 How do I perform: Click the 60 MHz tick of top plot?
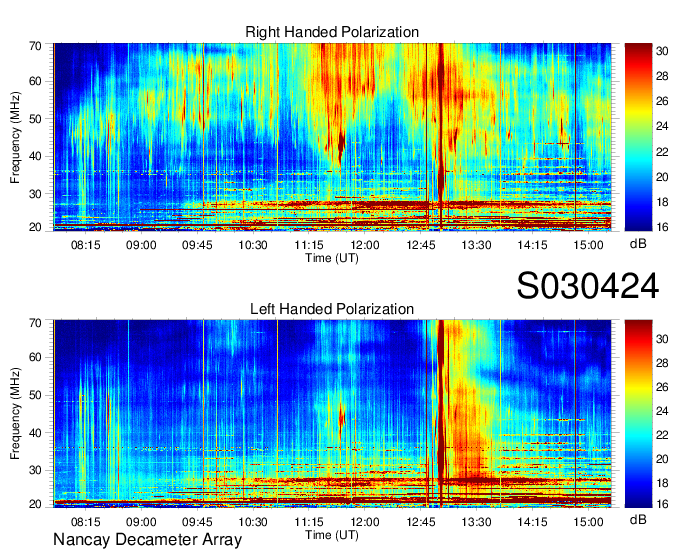point(35,81)
